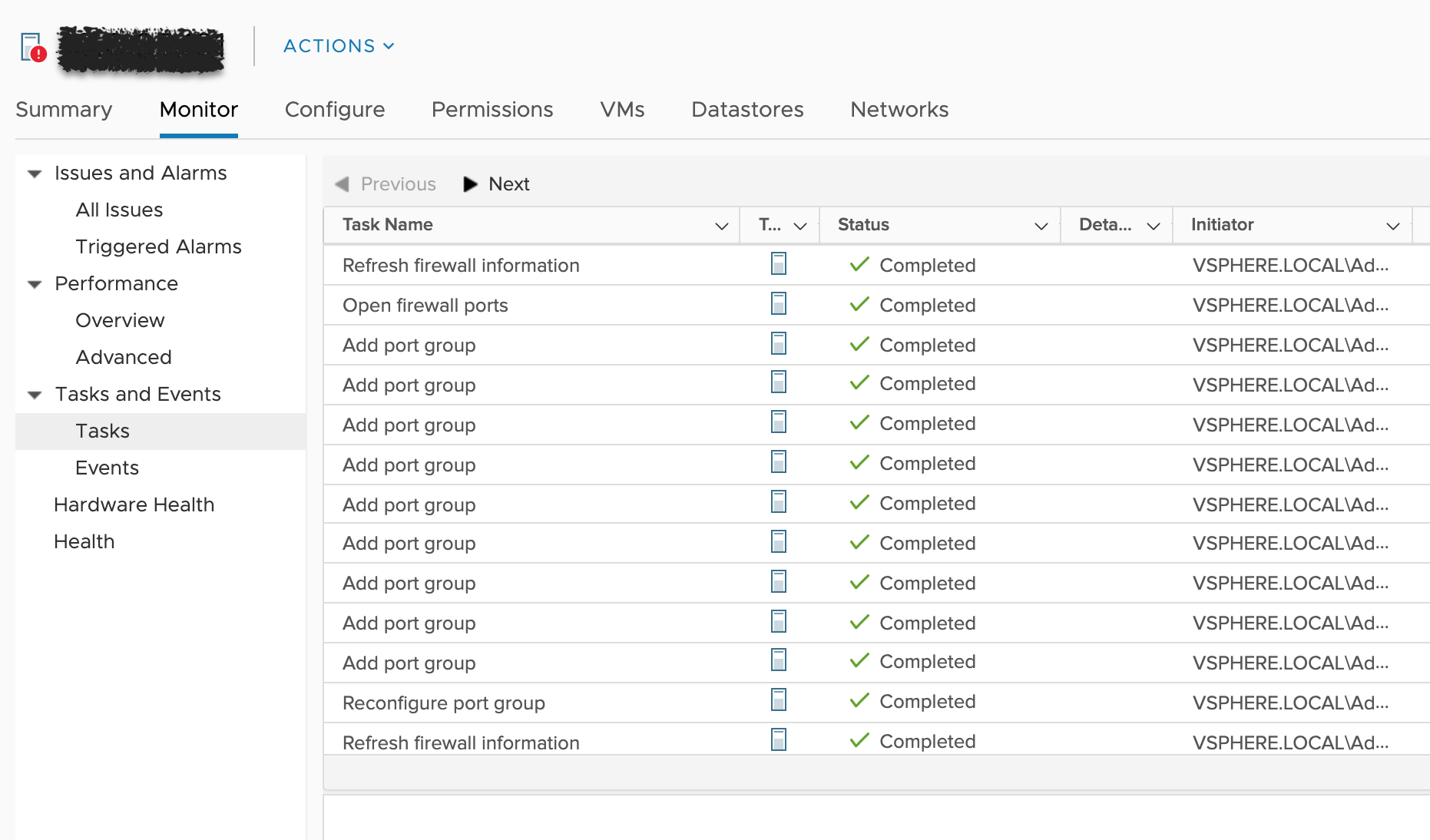
Task: Switch to the Configure tab
Action: click(x=335, y=110)
